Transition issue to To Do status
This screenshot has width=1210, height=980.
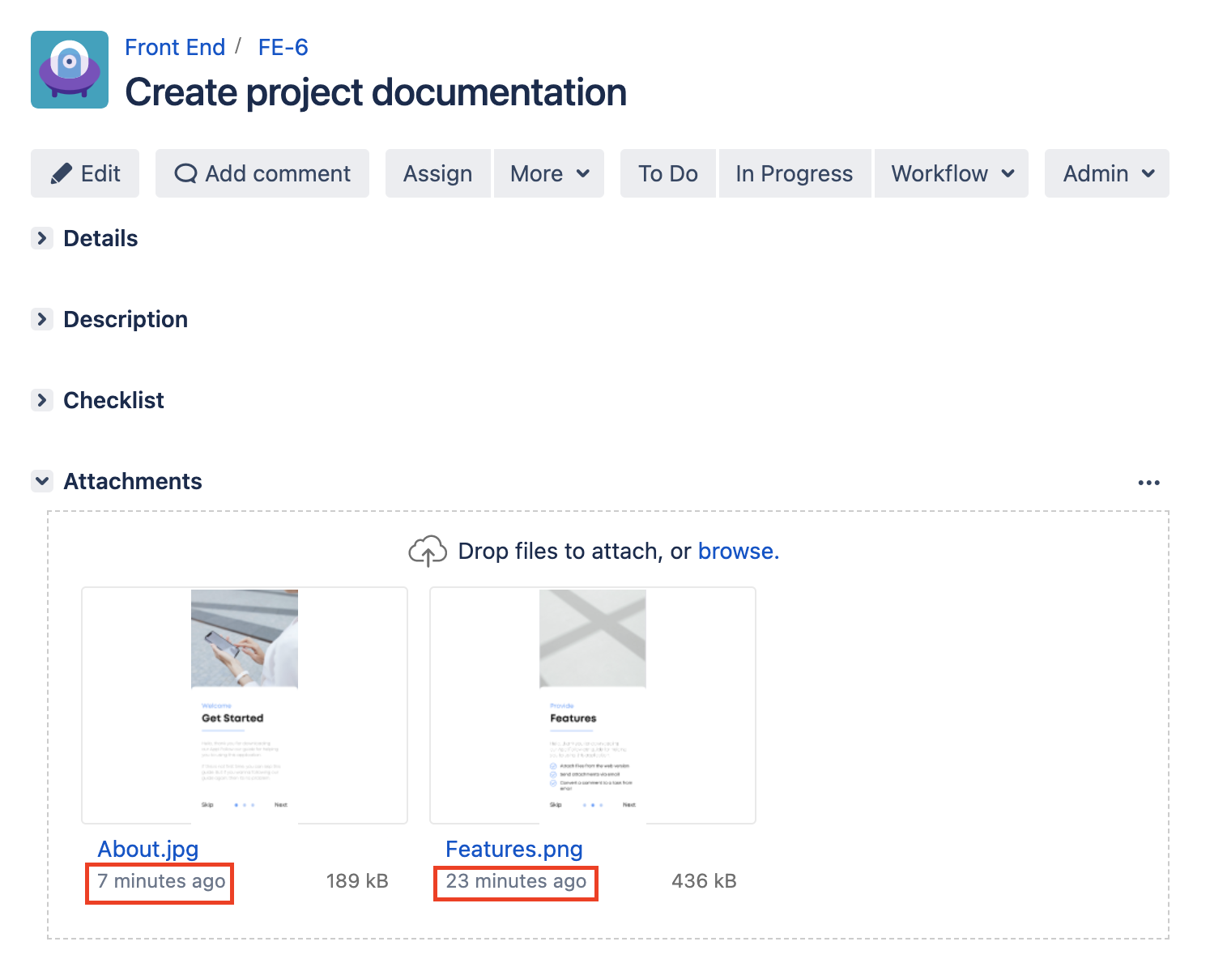coord(667,173)
